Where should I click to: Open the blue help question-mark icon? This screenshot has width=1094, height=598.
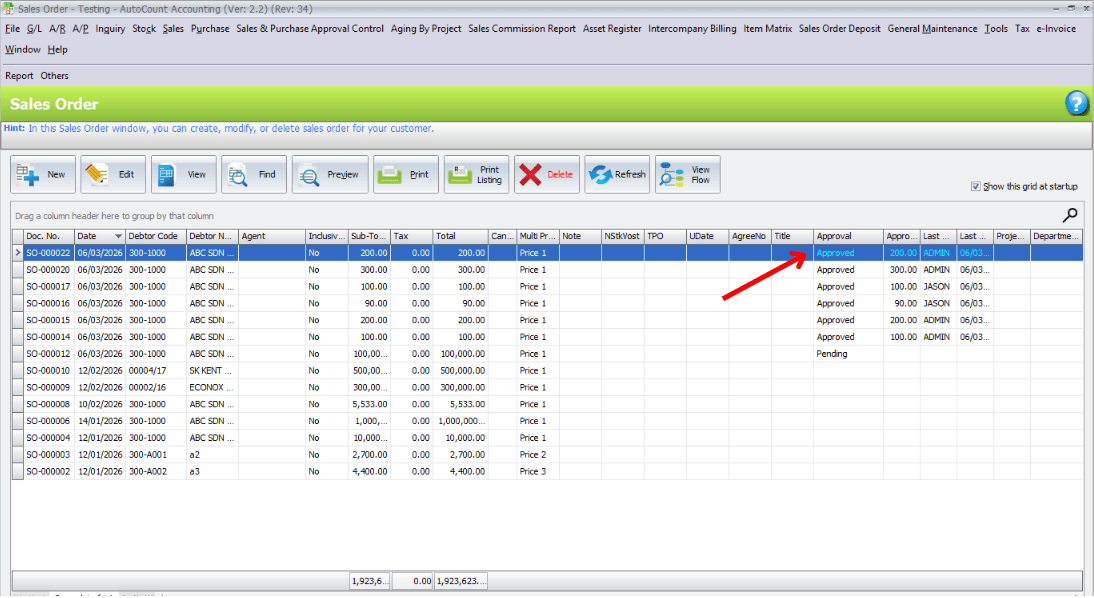pyautogui.click(x=1076, y=103)
